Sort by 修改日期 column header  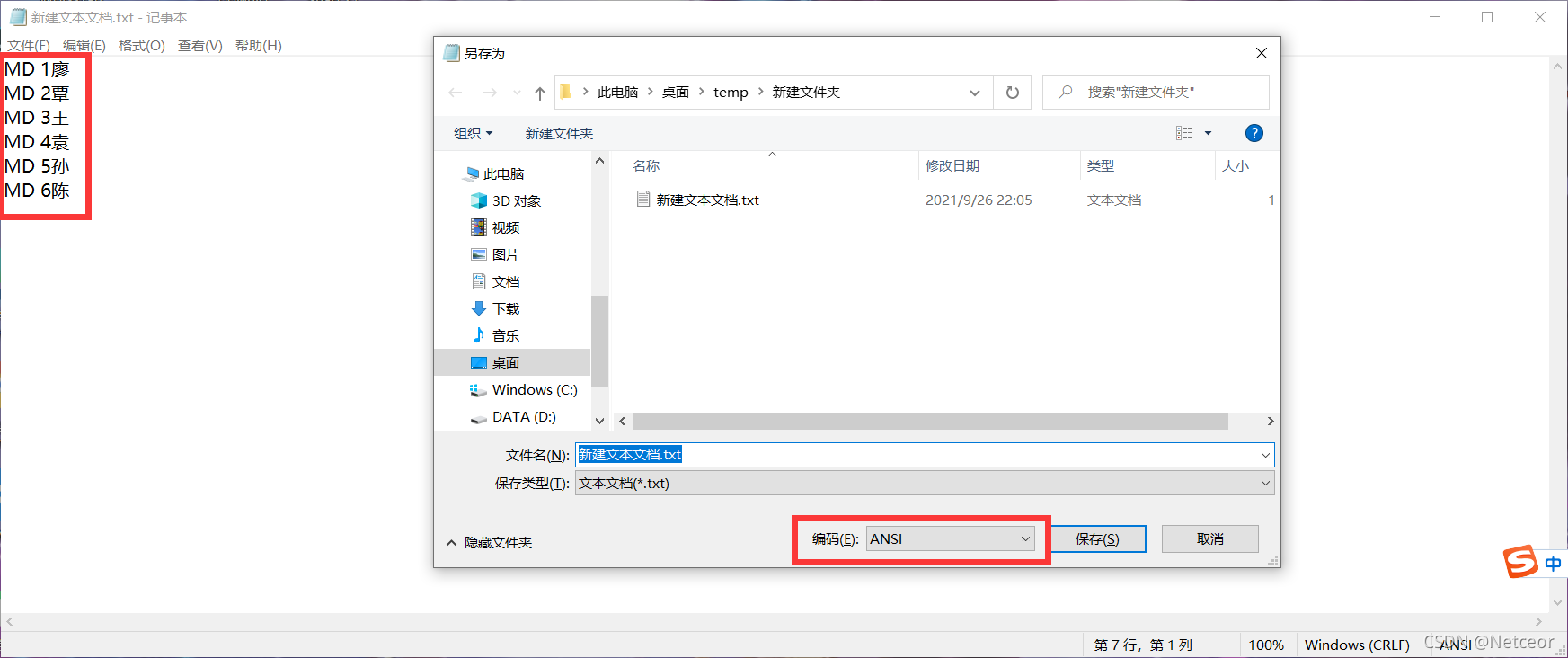tap(952, 165)
